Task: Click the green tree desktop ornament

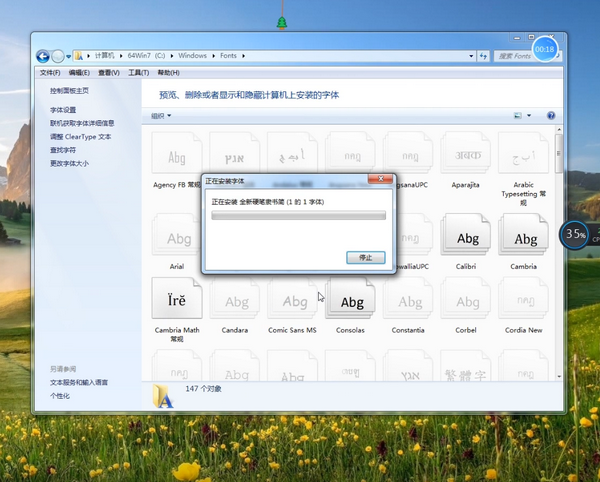Action: point(282,23)
